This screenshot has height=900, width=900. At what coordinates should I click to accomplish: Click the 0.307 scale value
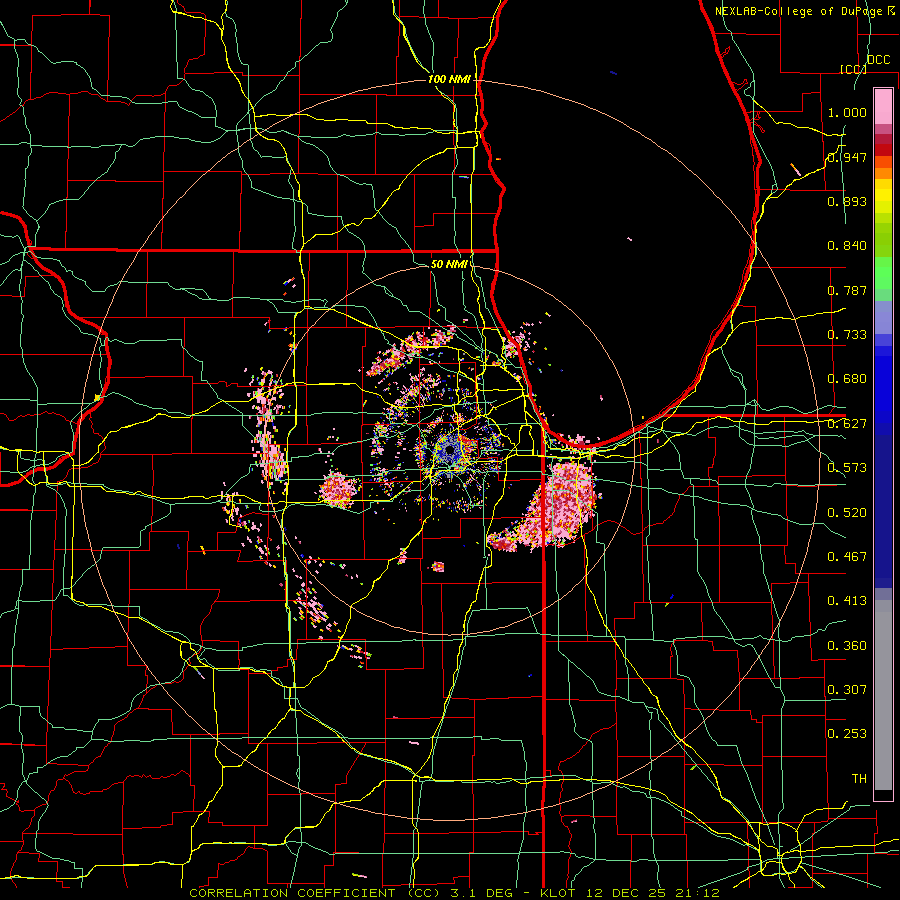pyautogui.click(x=847, y=690)
